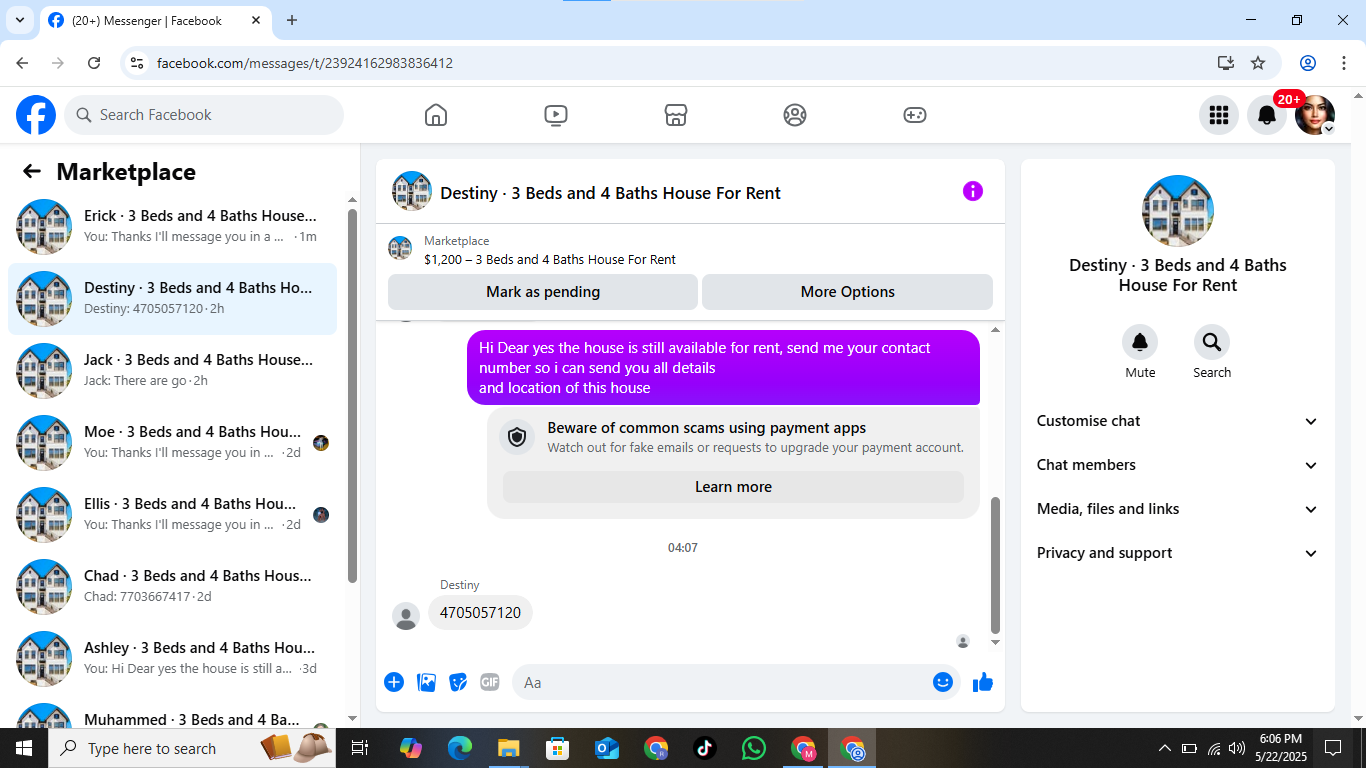
Task: Show hidden system tray icons
Action: click(1164, 748)
